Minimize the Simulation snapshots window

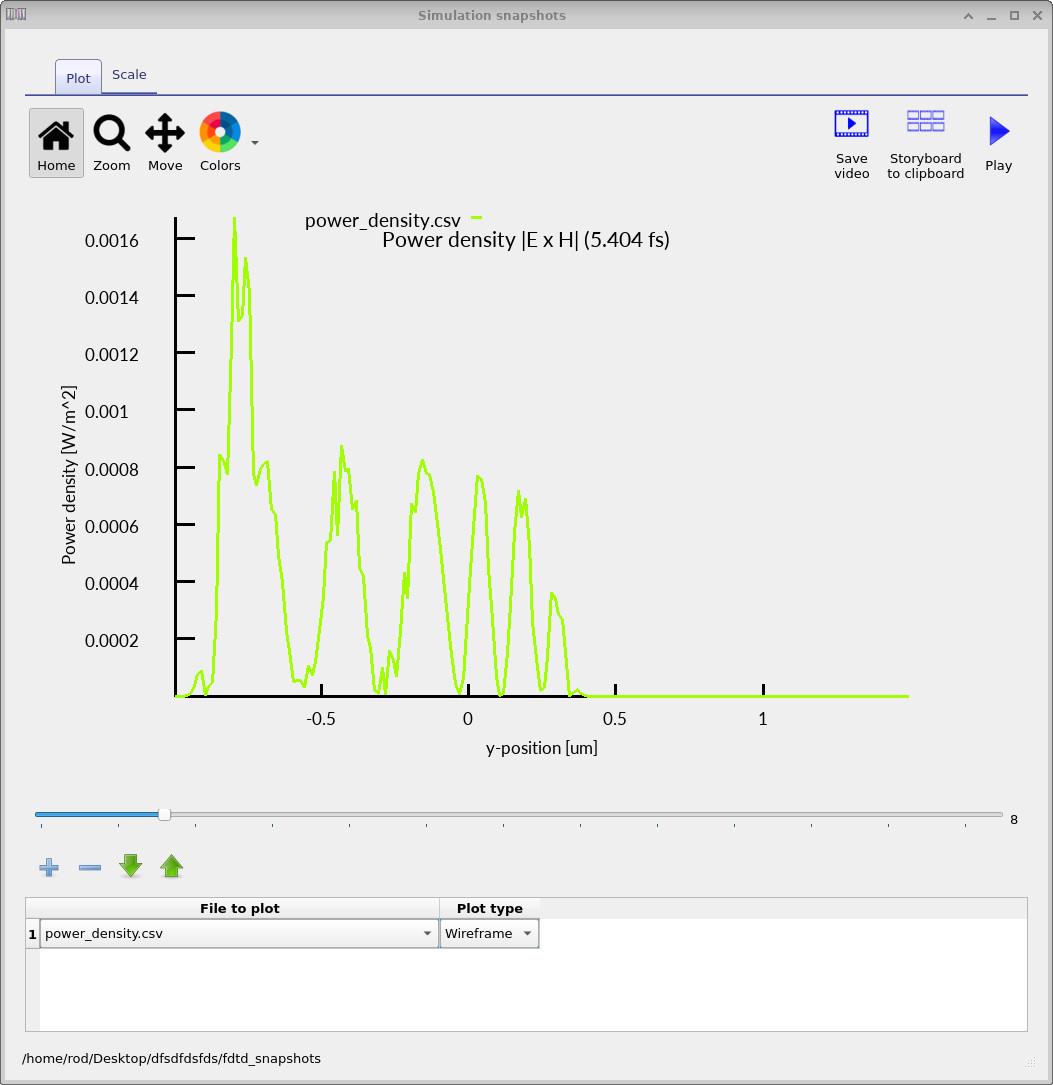pyautogui.click(x=991, y=16)
